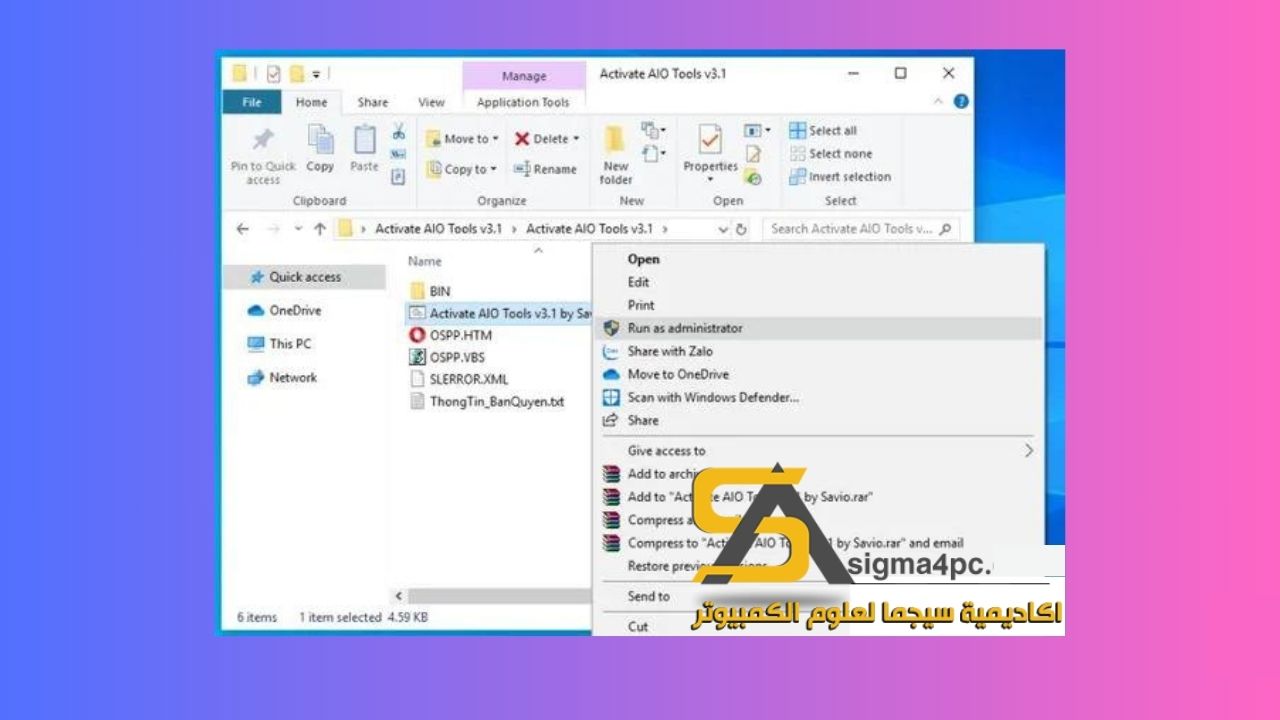Click the Back navigation arrow
Screen dimensions: 1280x720
click(242, 229)
